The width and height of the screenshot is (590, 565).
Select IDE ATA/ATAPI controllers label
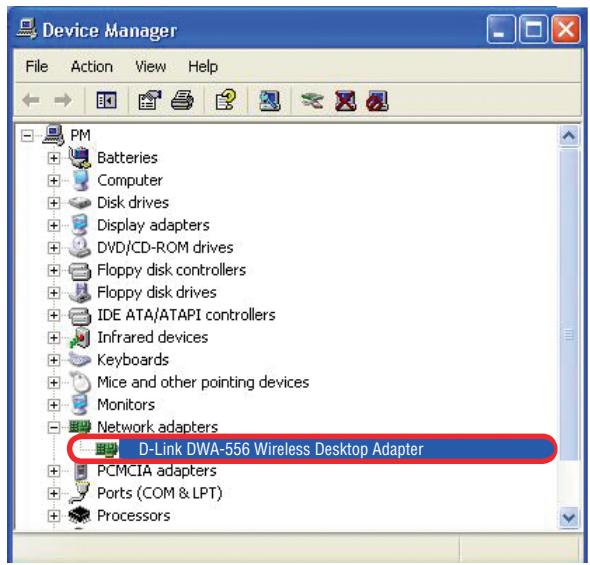click(x=186, y=315)
